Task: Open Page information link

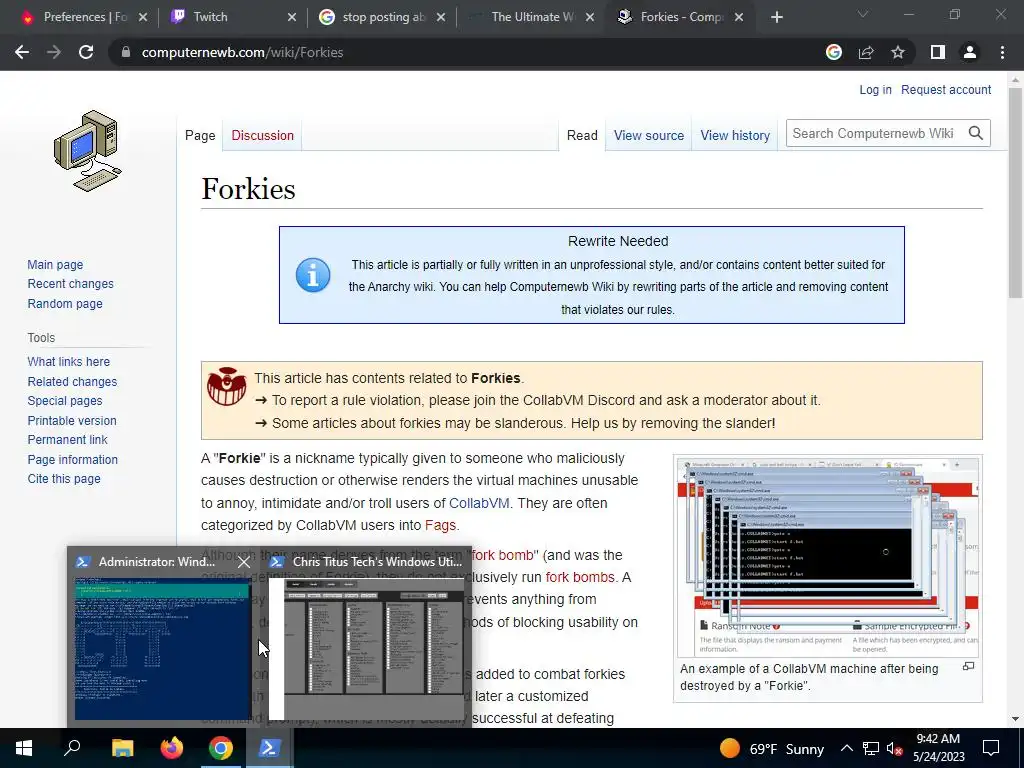Action: (x=72, y=459)
